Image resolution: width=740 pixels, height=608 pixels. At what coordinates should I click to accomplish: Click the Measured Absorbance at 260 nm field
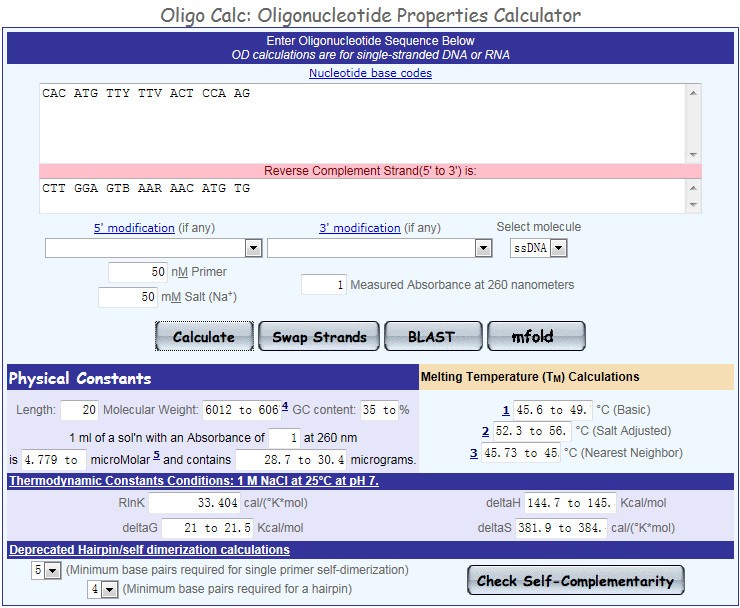(323, 285)
